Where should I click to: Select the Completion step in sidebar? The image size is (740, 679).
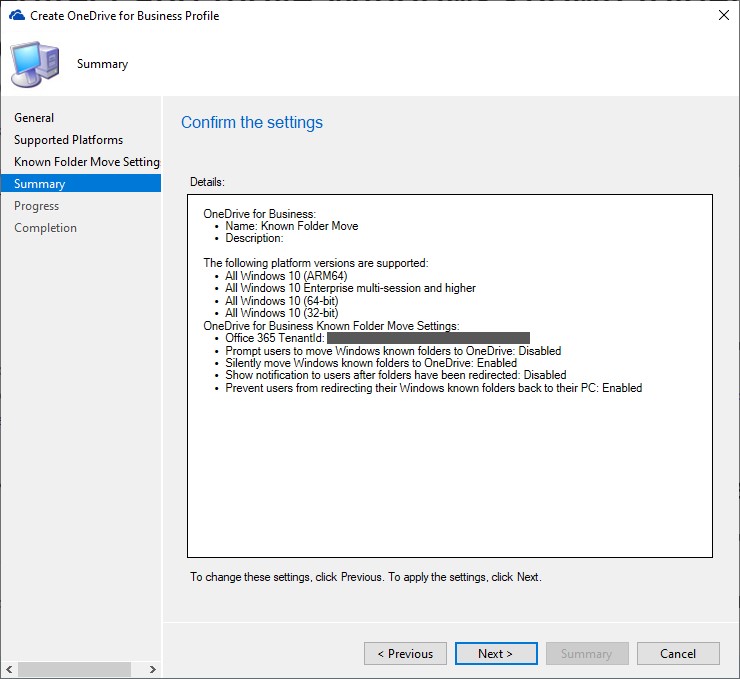pos(45,228)
